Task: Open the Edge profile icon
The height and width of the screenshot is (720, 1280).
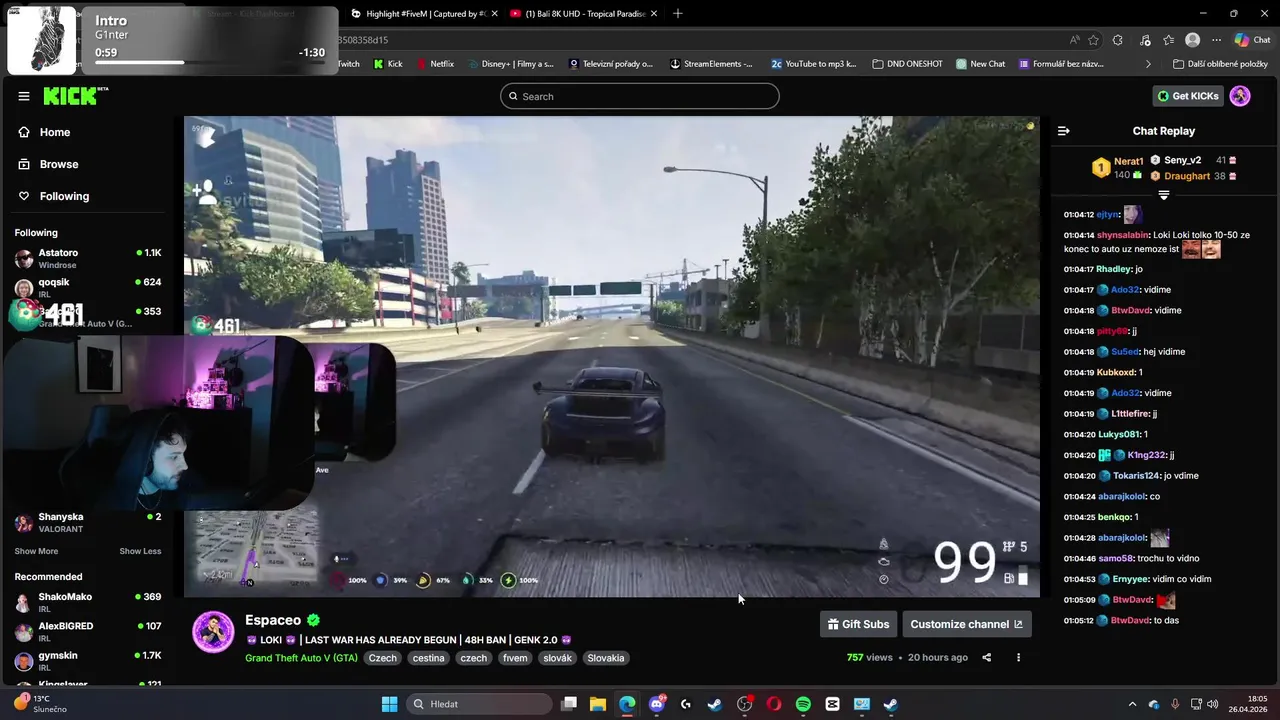Action: pyautogui.click(x=1192, y=40)
